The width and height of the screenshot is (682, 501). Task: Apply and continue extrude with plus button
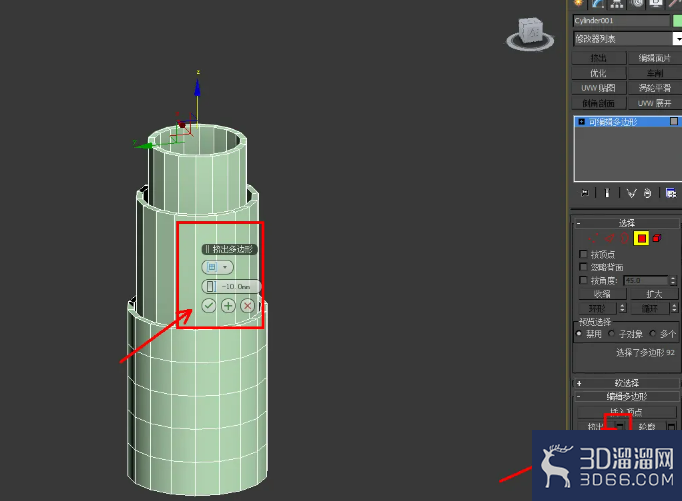pos(228,306)
